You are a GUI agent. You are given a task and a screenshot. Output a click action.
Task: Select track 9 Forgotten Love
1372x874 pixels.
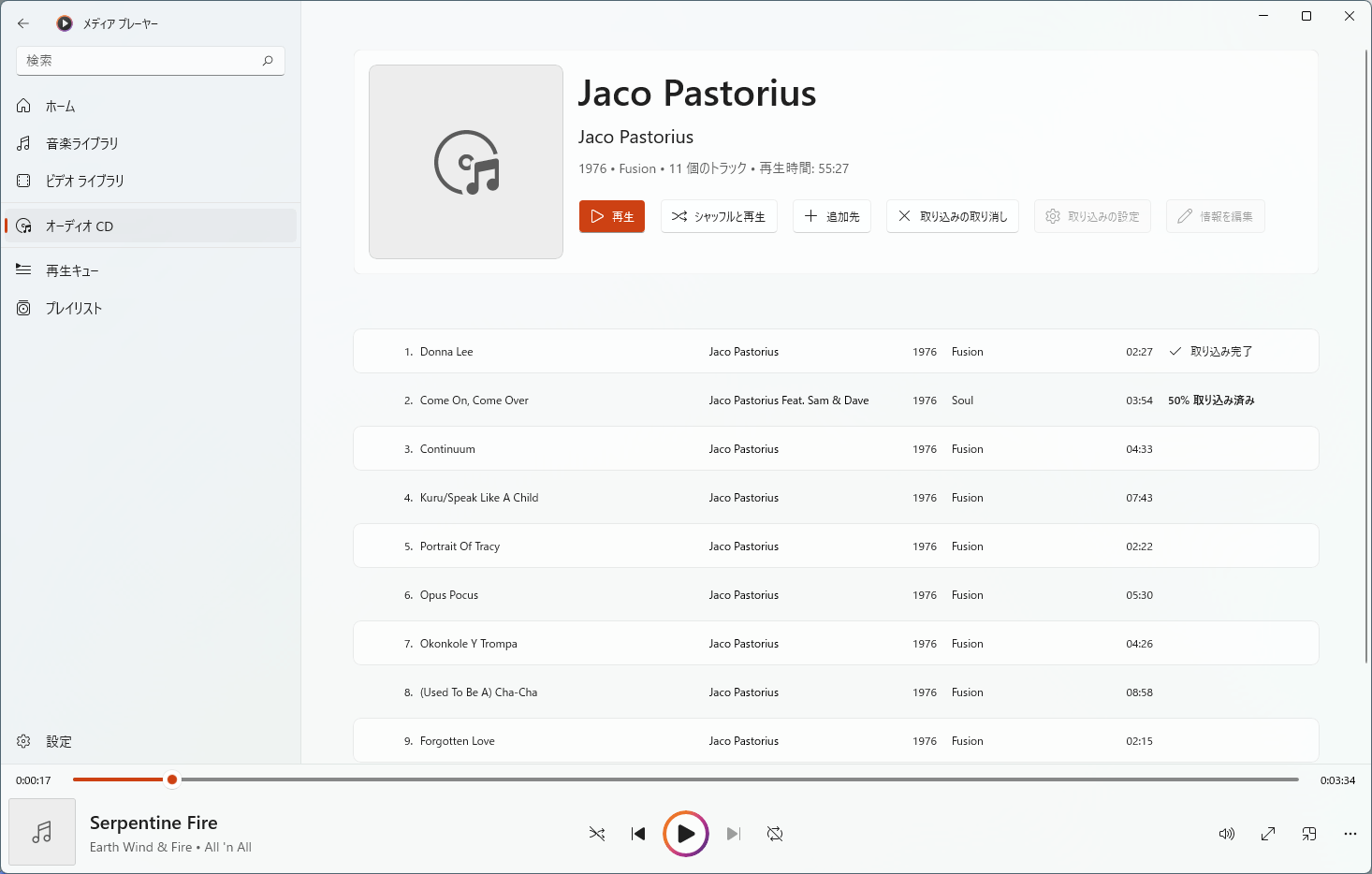(836, 740)
